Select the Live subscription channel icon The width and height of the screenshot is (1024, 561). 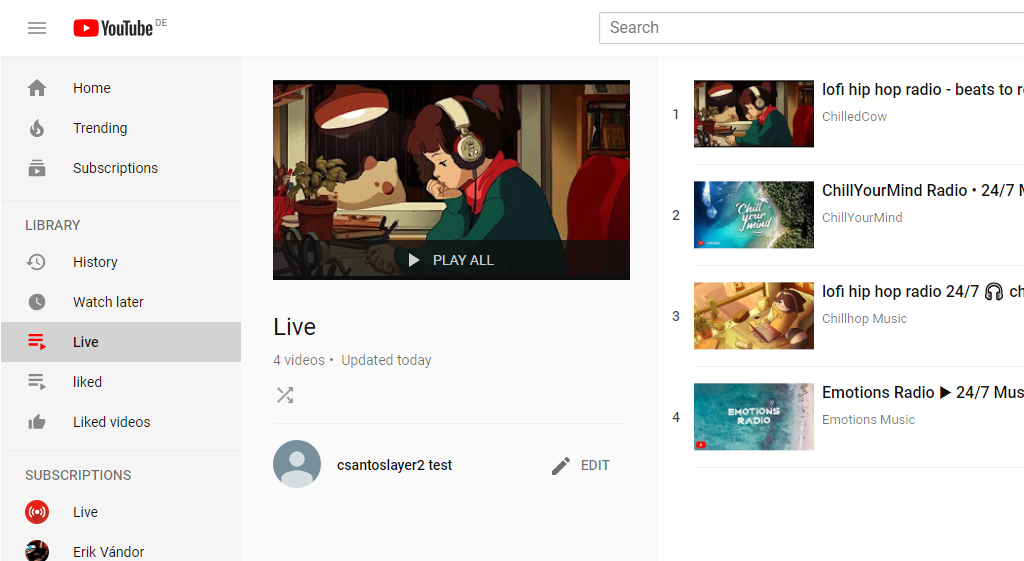coord(37,512)
